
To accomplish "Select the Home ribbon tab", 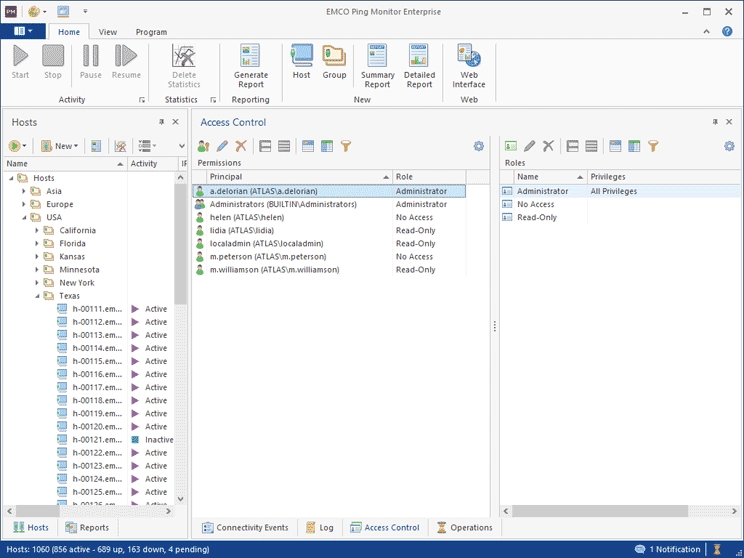I will pos(69,32).
